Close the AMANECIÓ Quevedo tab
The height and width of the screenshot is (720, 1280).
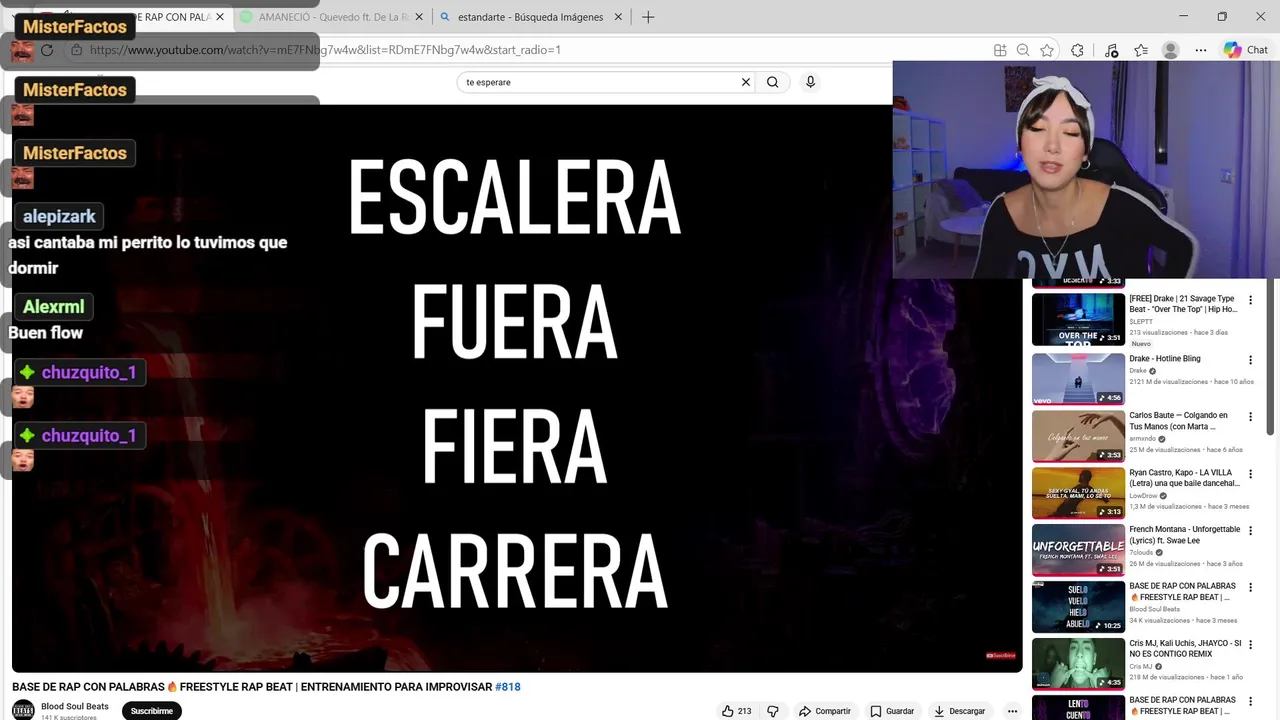419,17
